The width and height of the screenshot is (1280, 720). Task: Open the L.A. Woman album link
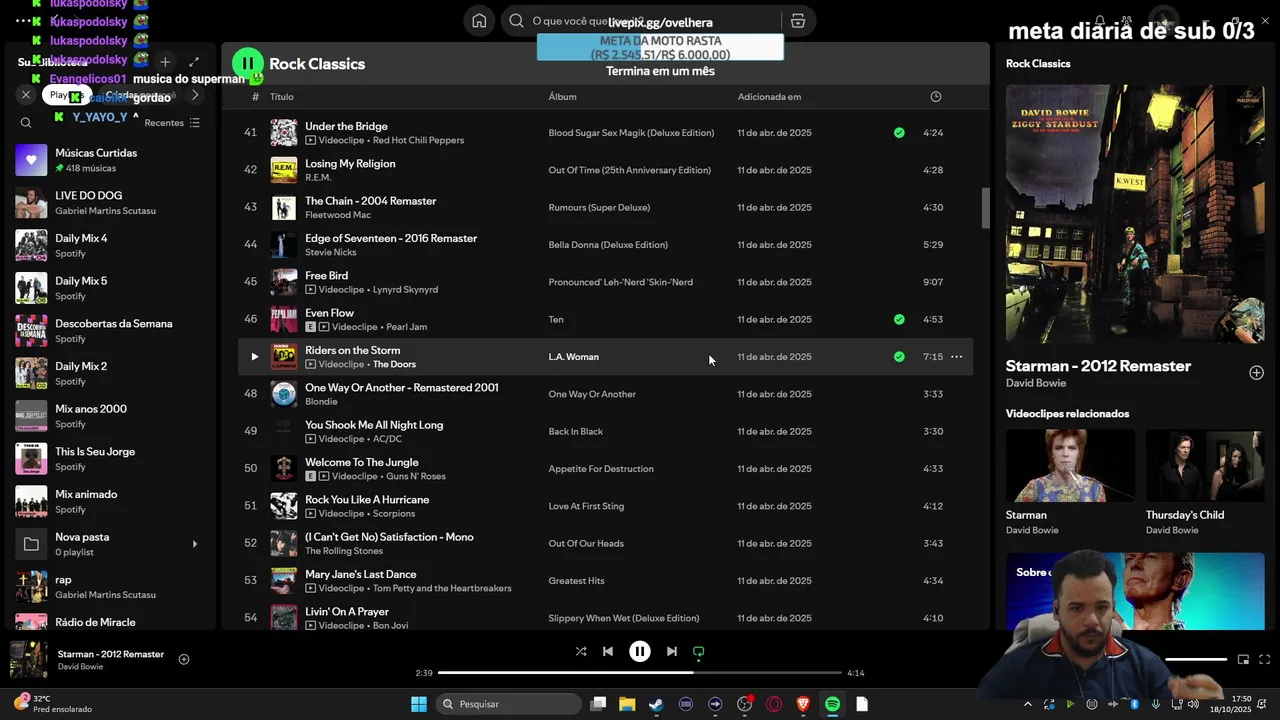[x=574, y=357]
